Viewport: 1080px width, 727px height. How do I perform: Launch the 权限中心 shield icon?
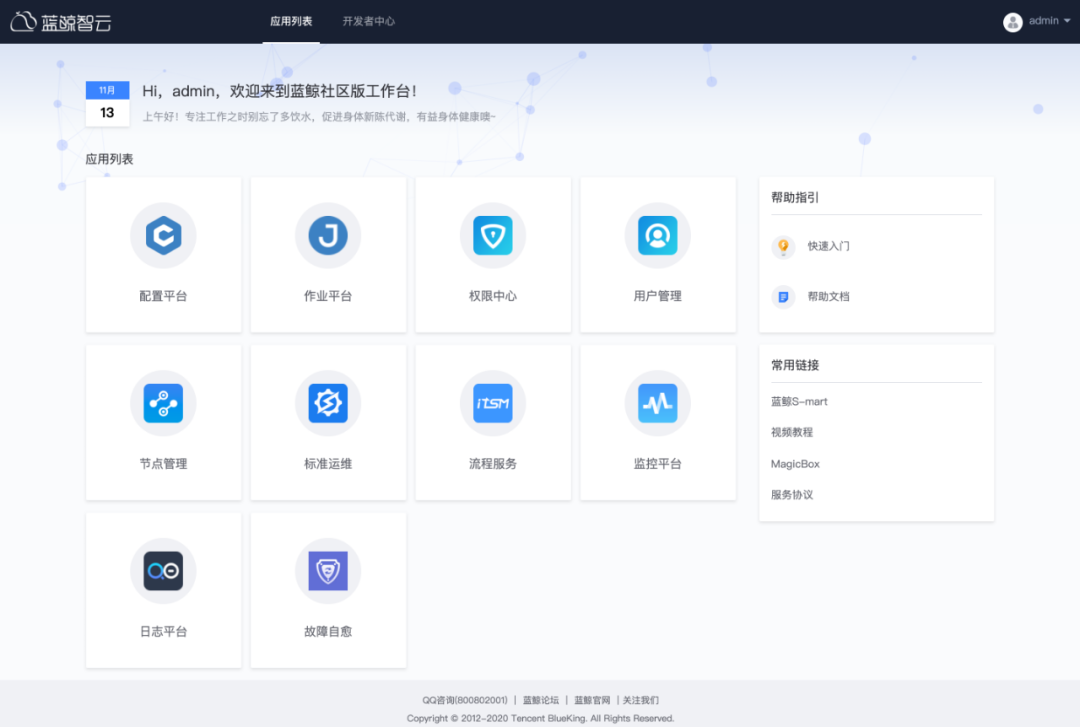492,236
